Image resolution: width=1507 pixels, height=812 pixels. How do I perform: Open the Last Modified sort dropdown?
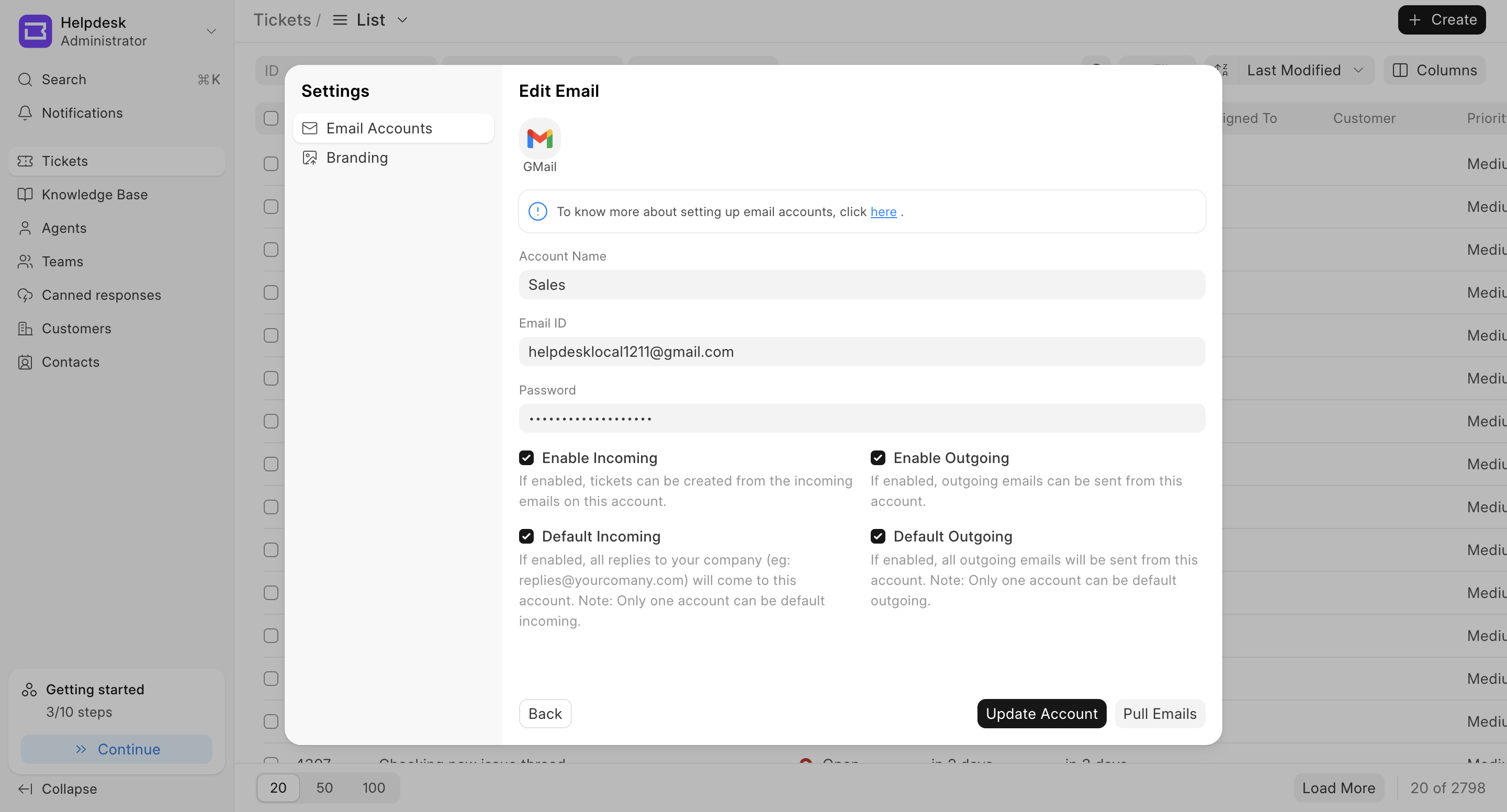[1304, 70]
